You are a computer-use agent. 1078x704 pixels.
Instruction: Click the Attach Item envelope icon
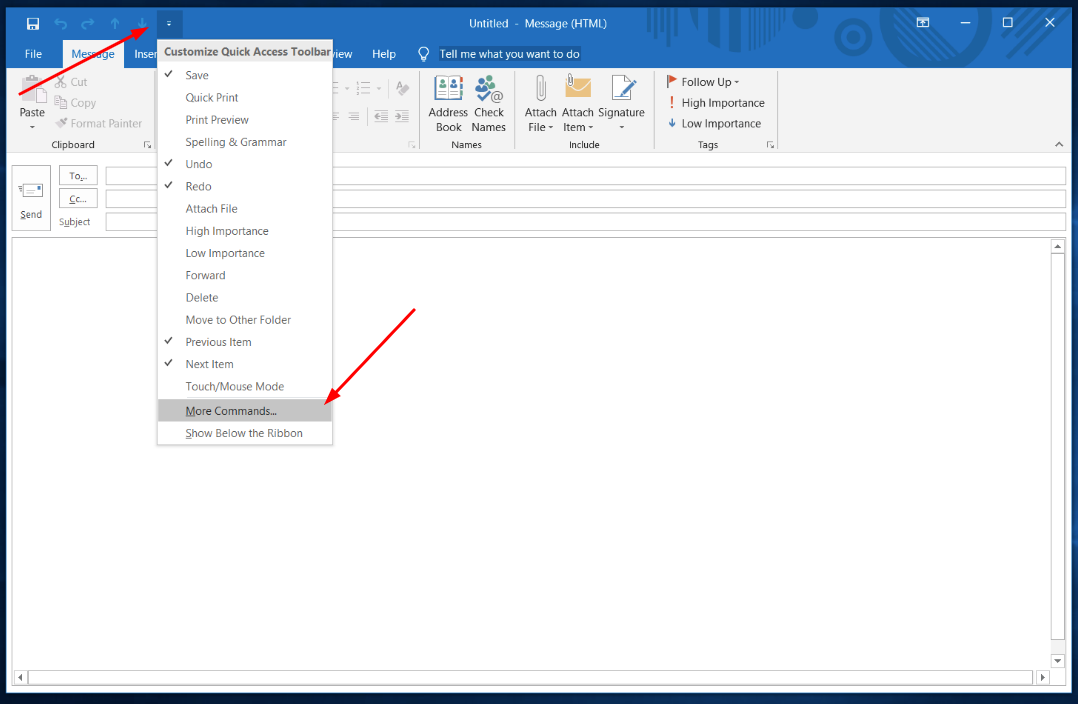pos(578,89)
